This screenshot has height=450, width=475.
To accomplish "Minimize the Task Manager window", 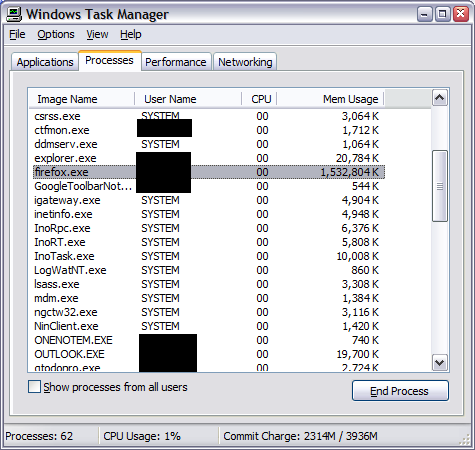I will [x=424, y=14].
